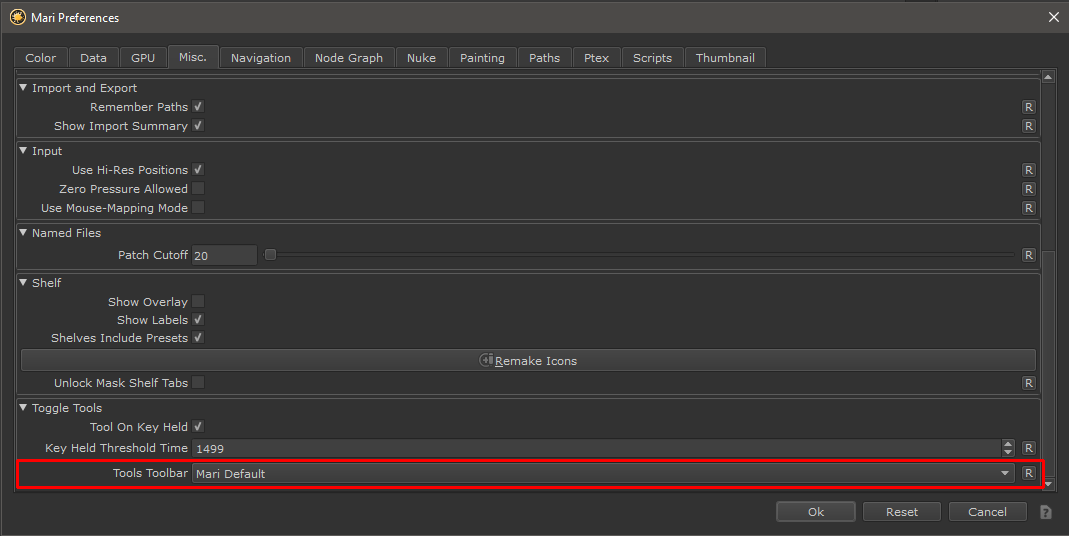Reset Remember Paths with its R icon

(1028, 107)
